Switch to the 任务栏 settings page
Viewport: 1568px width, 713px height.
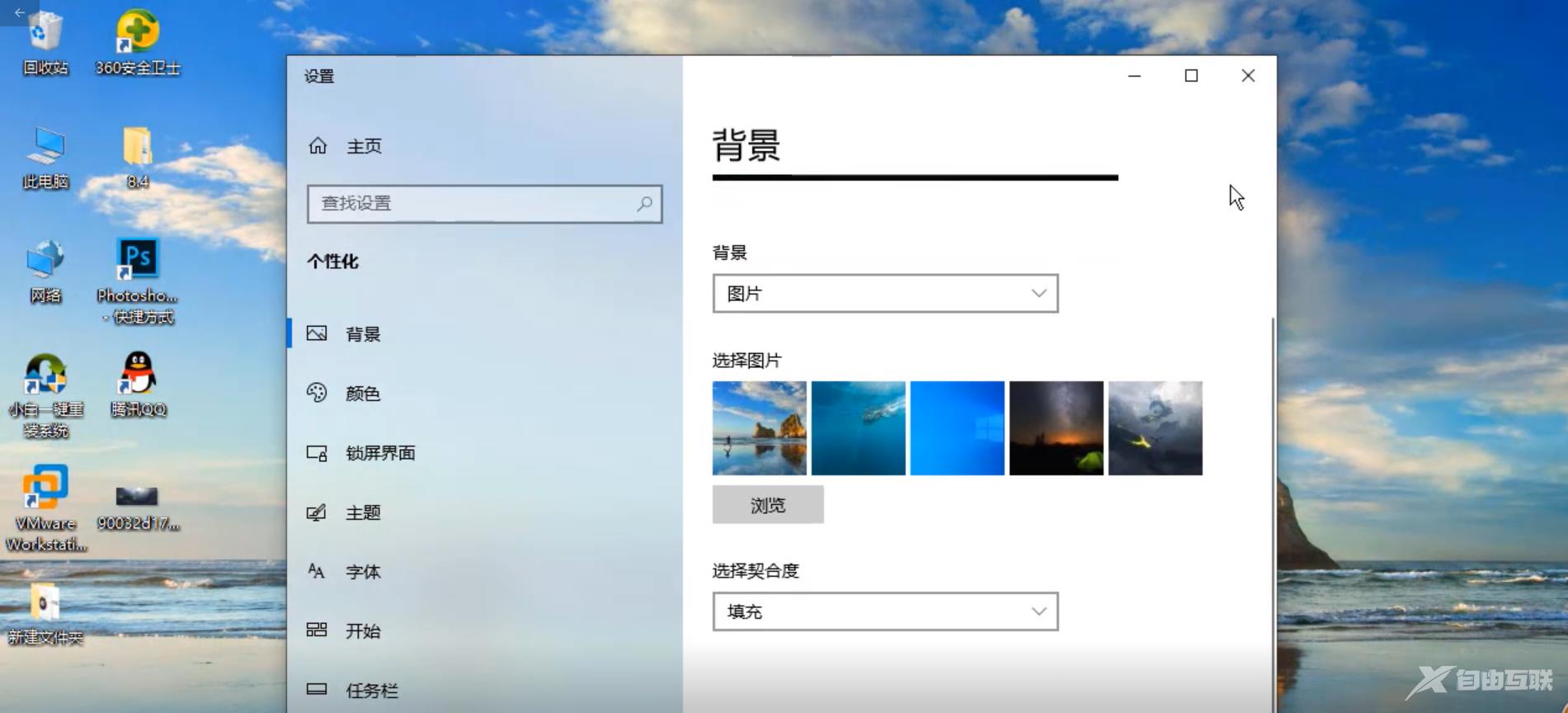[x=485, y=690]
